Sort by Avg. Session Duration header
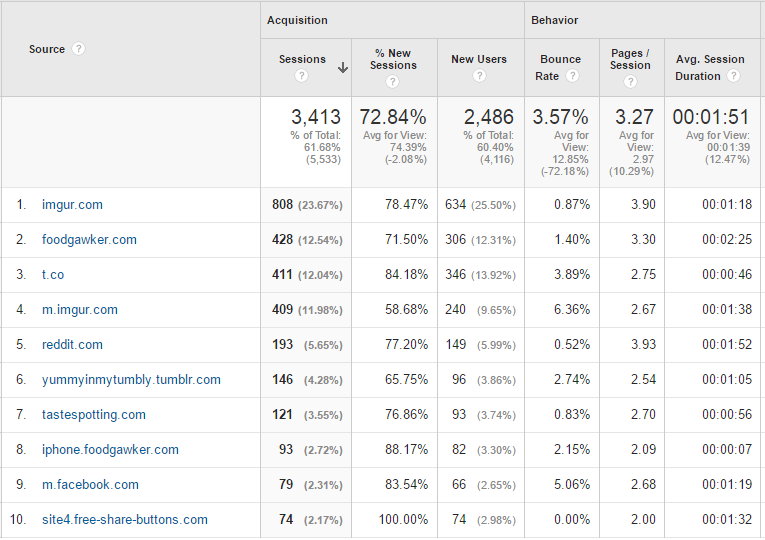 pos(710,67)
